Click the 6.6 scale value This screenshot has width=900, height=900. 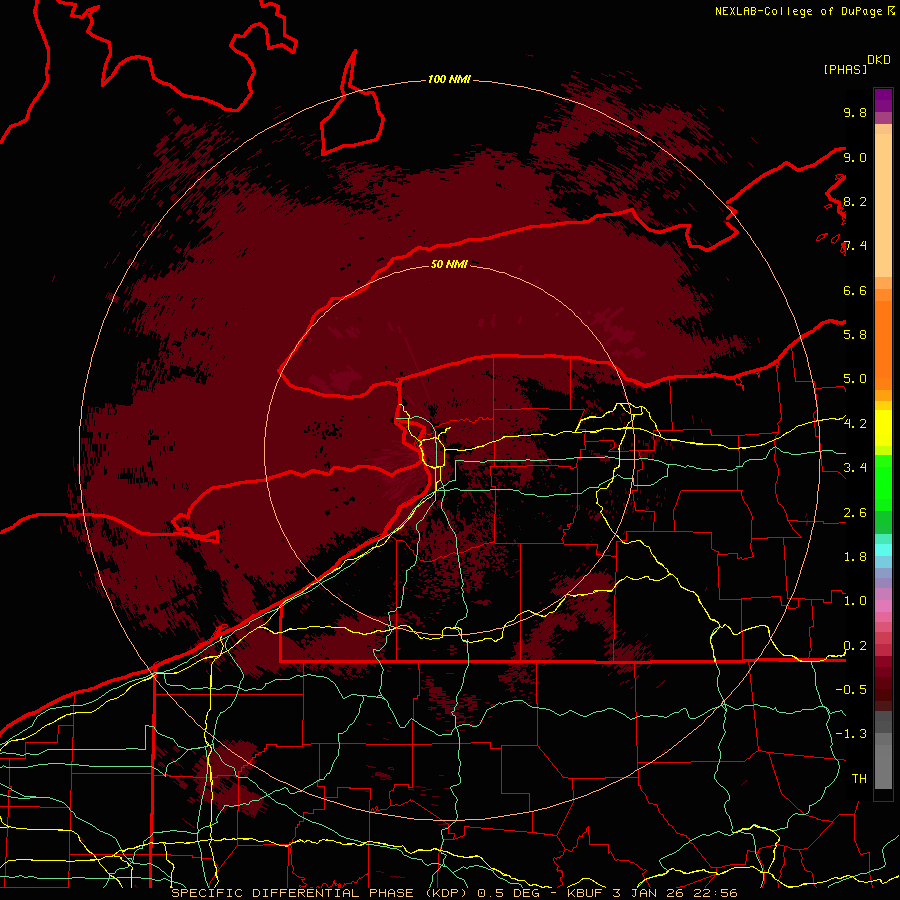pyautogui.click(x=855, y=290)
